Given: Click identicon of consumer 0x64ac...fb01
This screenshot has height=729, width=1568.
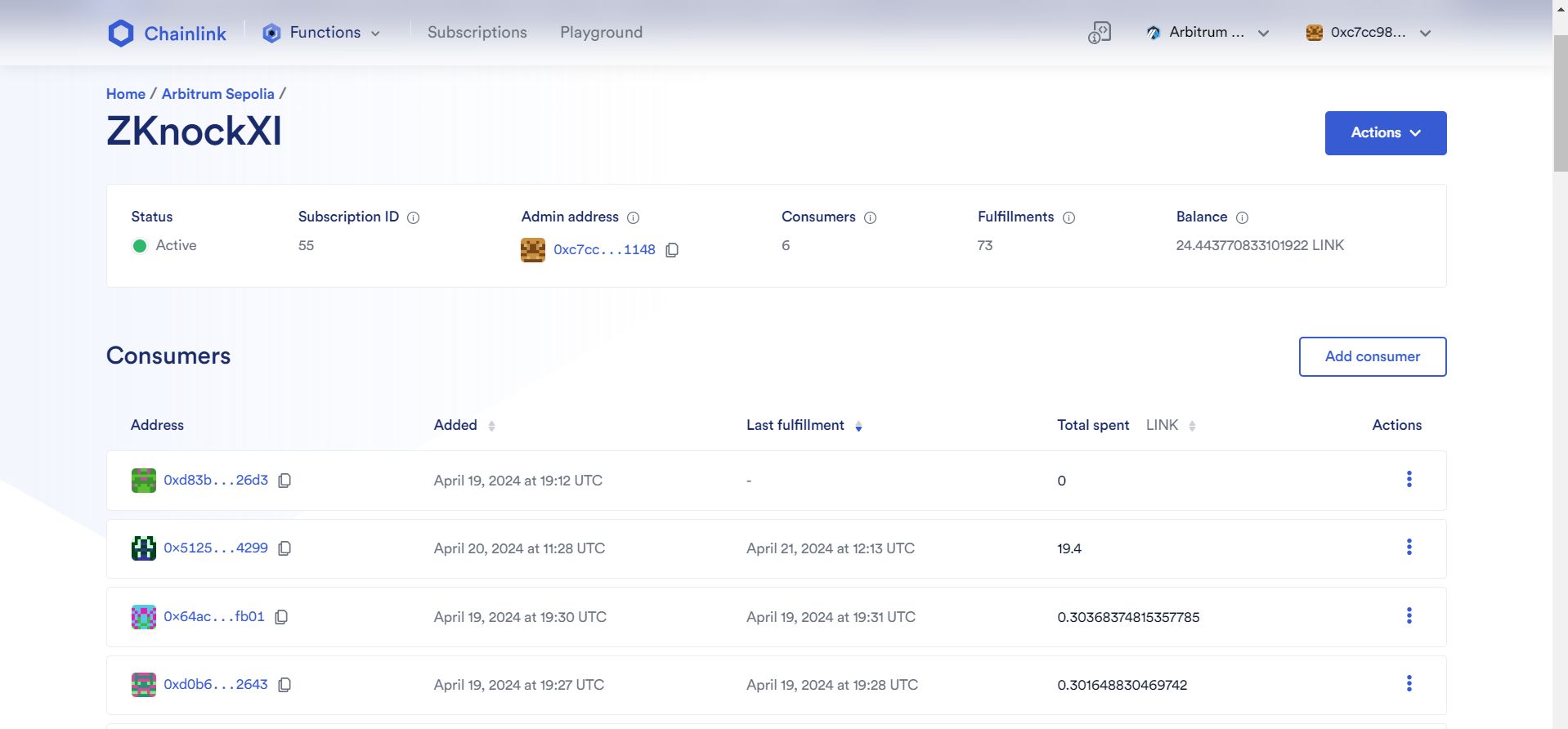Looking at the screenshot, I should pyautogui.click(x=144, y=617).
